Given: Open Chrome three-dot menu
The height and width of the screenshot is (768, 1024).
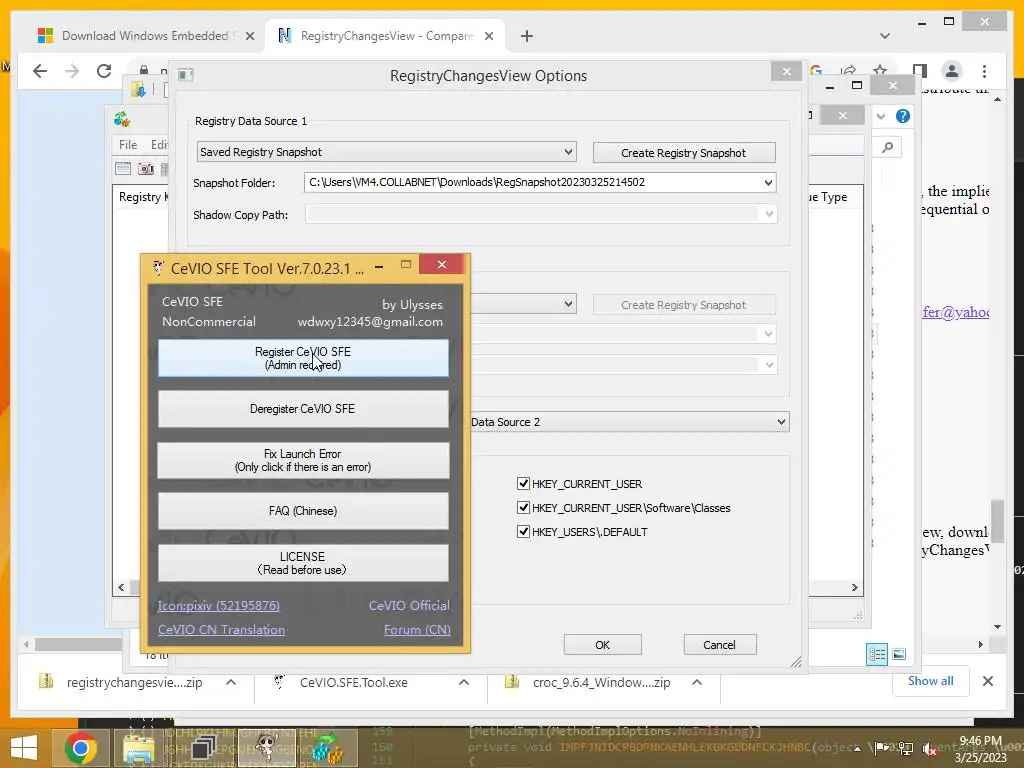Looking at the screenshot, I should click(x=984, y=71).
